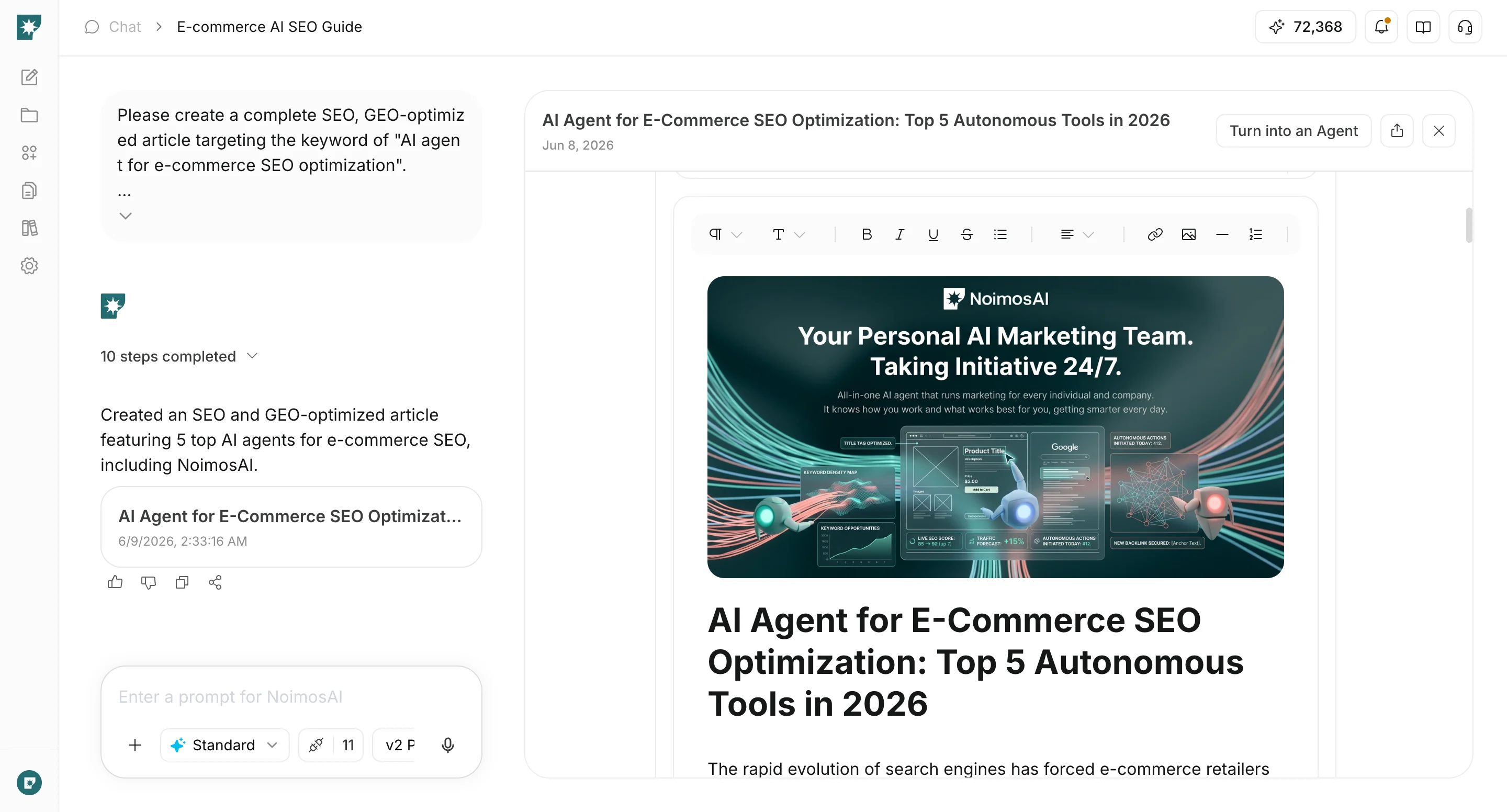This screenshot has width=1507, height=812.
Task: Click the panel scrollbar thumb
Action: coord(1469,225)
